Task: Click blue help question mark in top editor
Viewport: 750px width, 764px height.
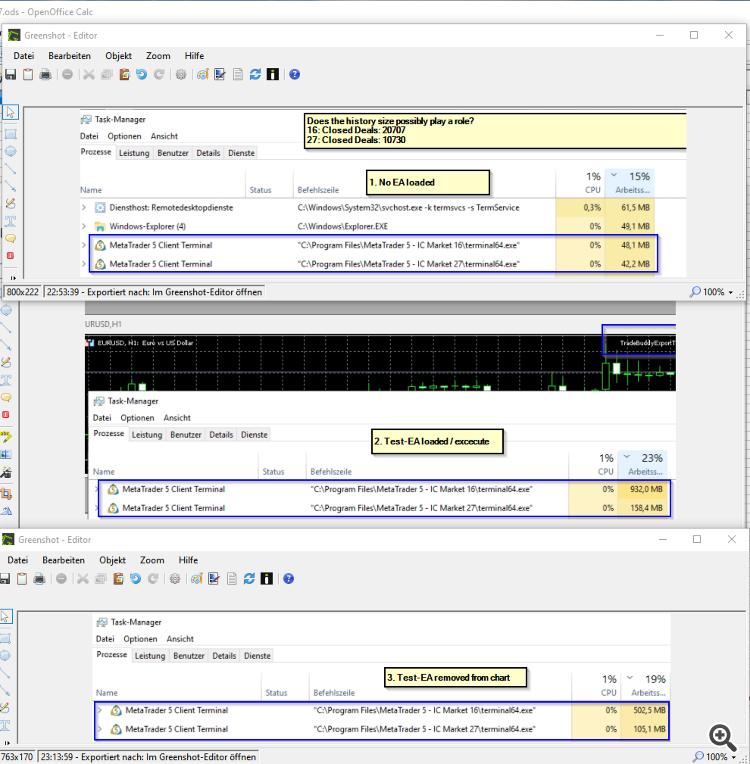Action: click(x=294, y=75)
